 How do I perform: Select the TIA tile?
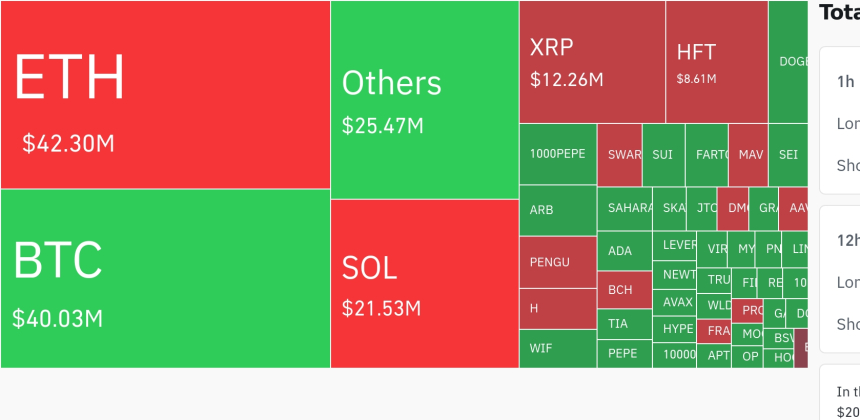click(624, 323)
